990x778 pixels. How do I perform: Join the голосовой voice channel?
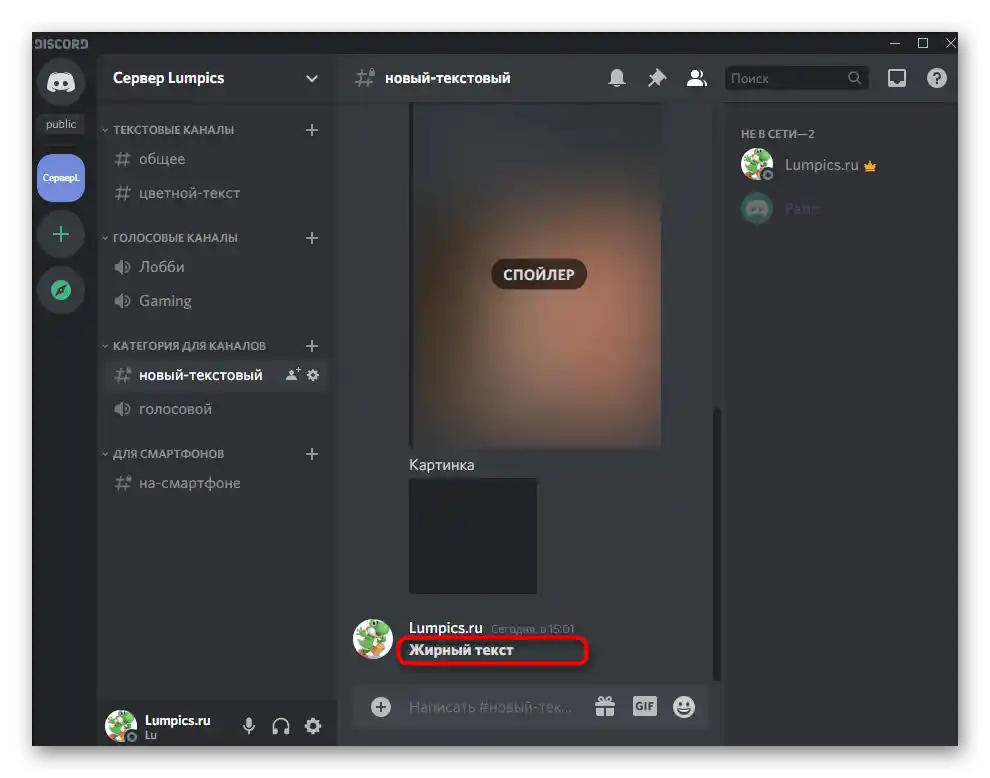point(216,409)
